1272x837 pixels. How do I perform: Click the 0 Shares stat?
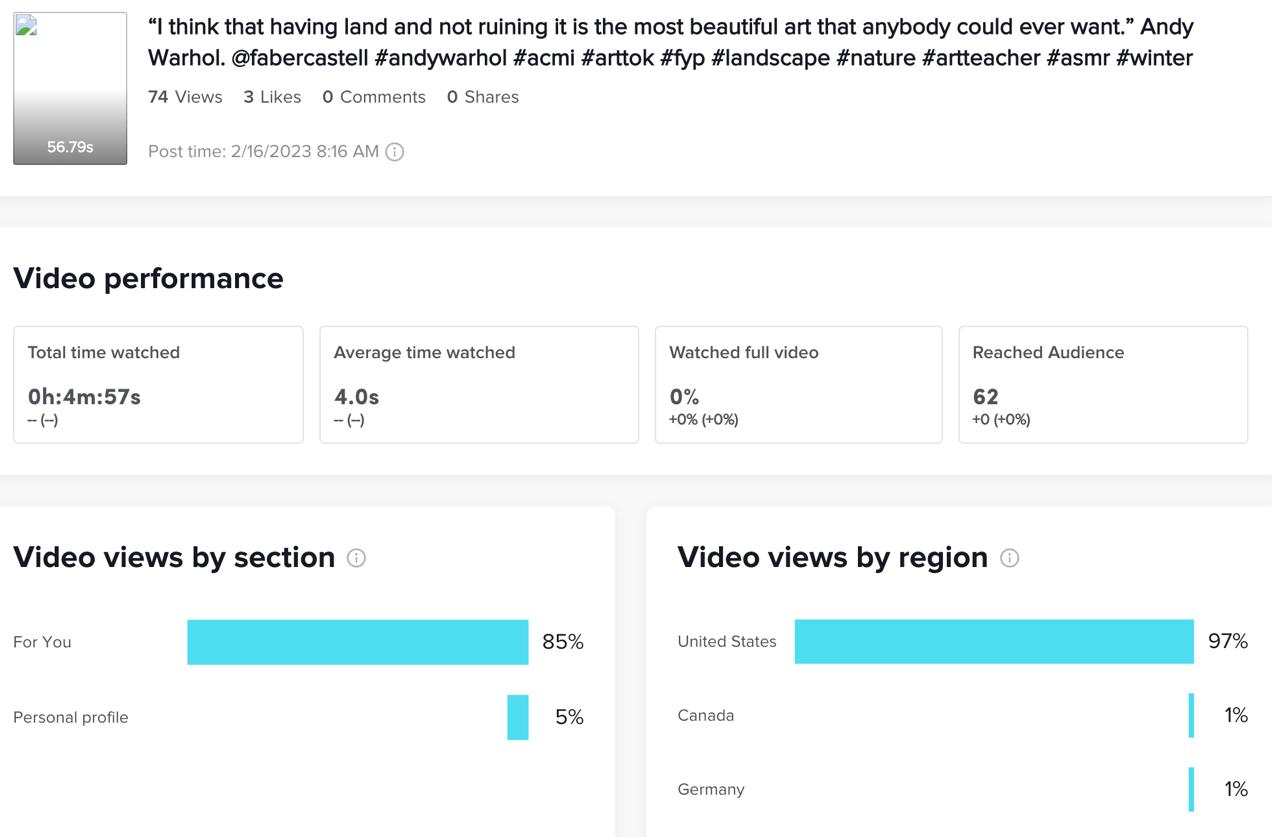click(x=483, y=97)
